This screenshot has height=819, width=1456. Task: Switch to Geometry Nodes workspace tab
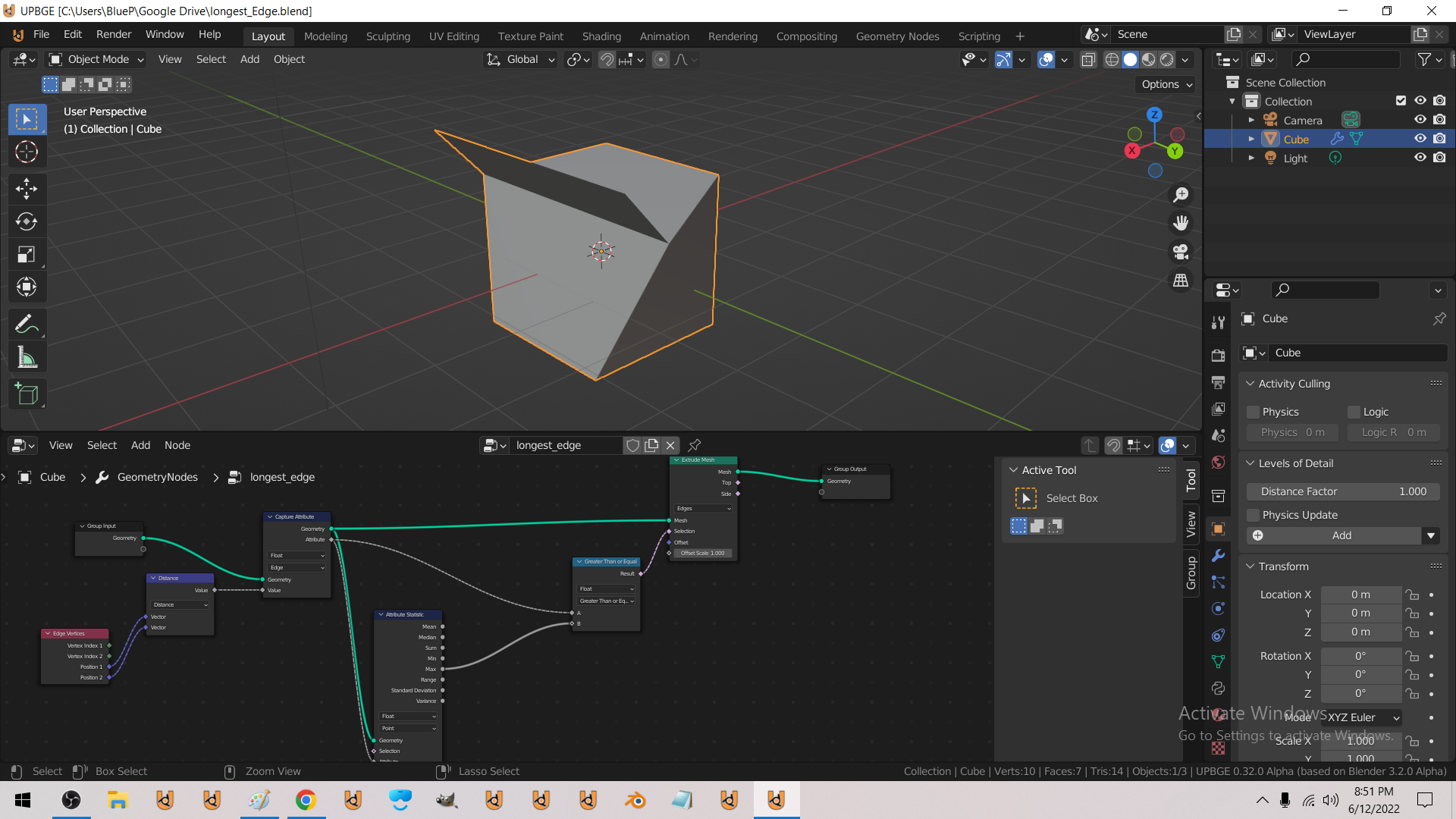point(897,36)
